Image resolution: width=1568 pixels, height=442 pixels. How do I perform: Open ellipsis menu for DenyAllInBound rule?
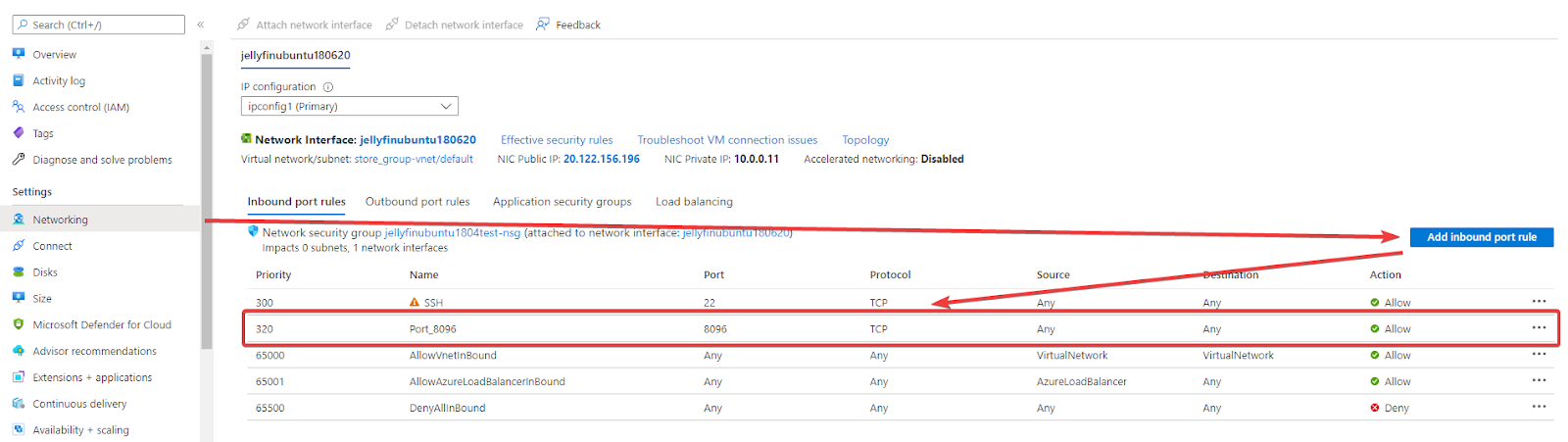[x=1539, y=407]
